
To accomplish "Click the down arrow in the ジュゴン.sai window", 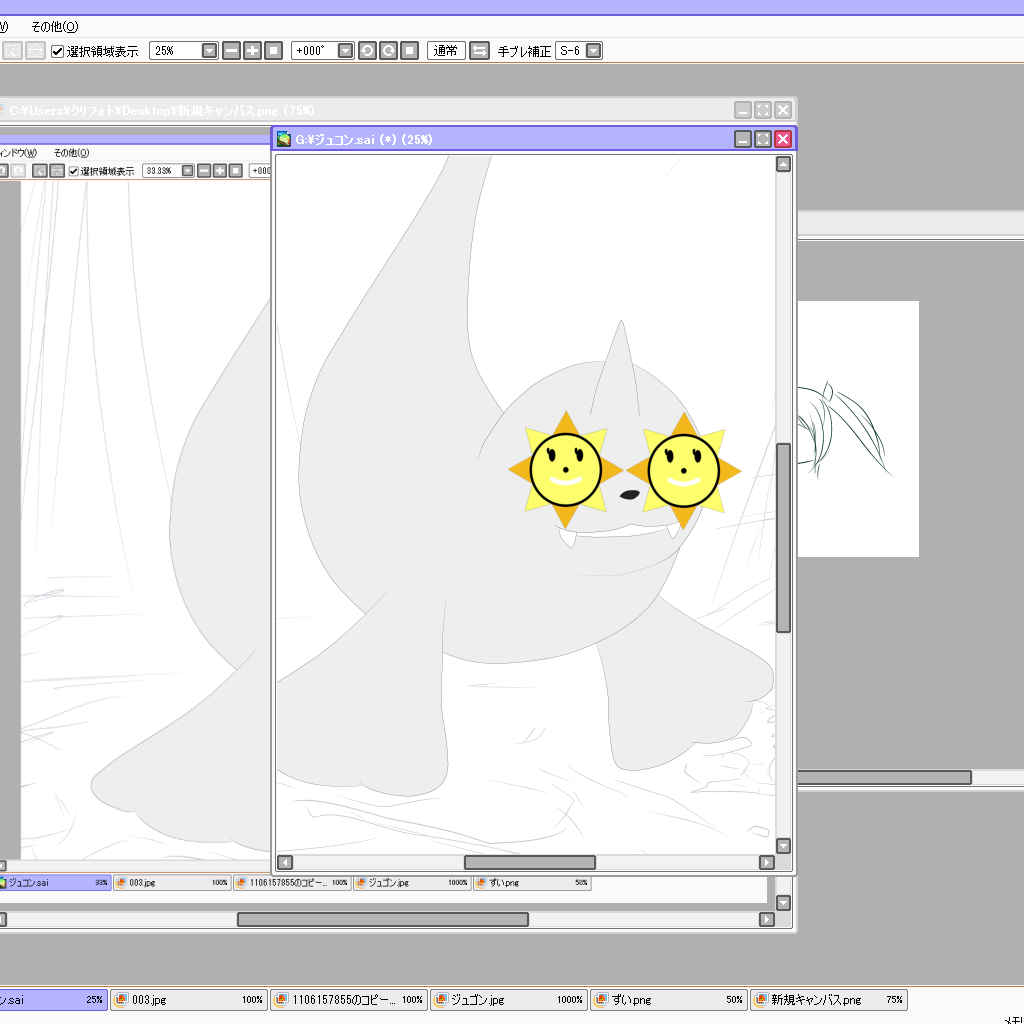I will point(784,846).
